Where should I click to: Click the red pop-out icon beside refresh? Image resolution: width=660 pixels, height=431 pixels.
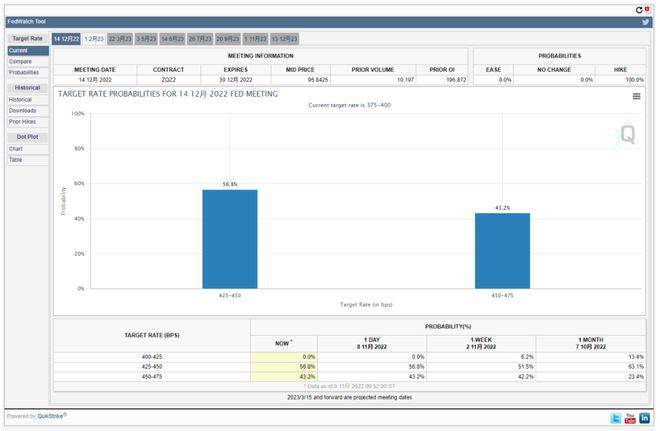click(649, 9)
